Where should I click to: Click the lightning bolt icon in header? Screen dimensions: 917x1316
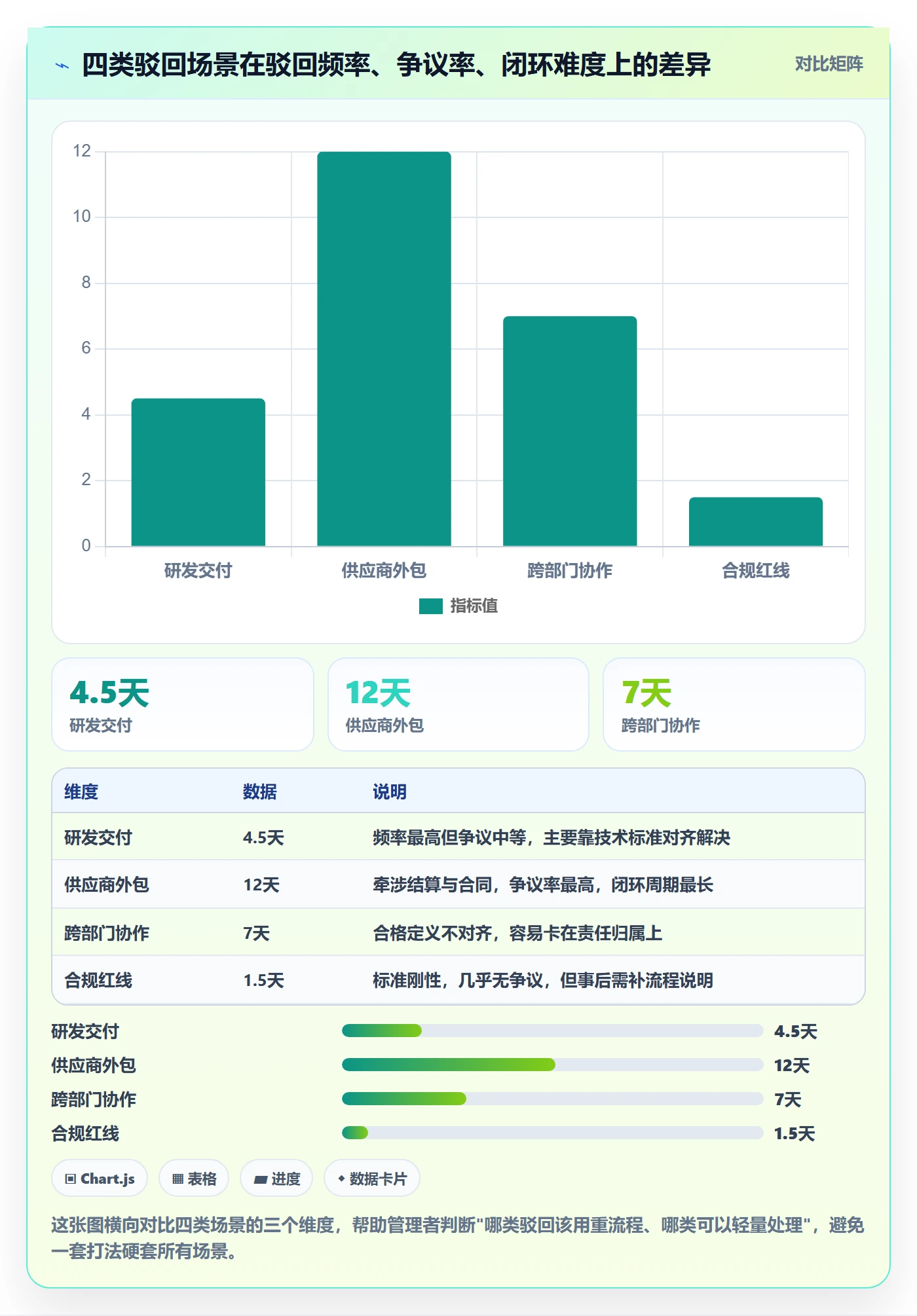click(62, 65)
